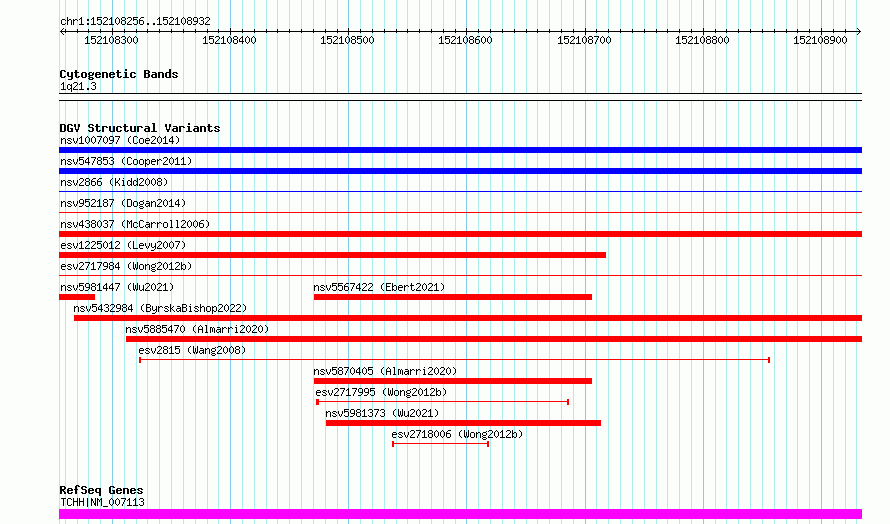Select the red bar under nsv5567422 (Ebert2021)

[453, 297]
